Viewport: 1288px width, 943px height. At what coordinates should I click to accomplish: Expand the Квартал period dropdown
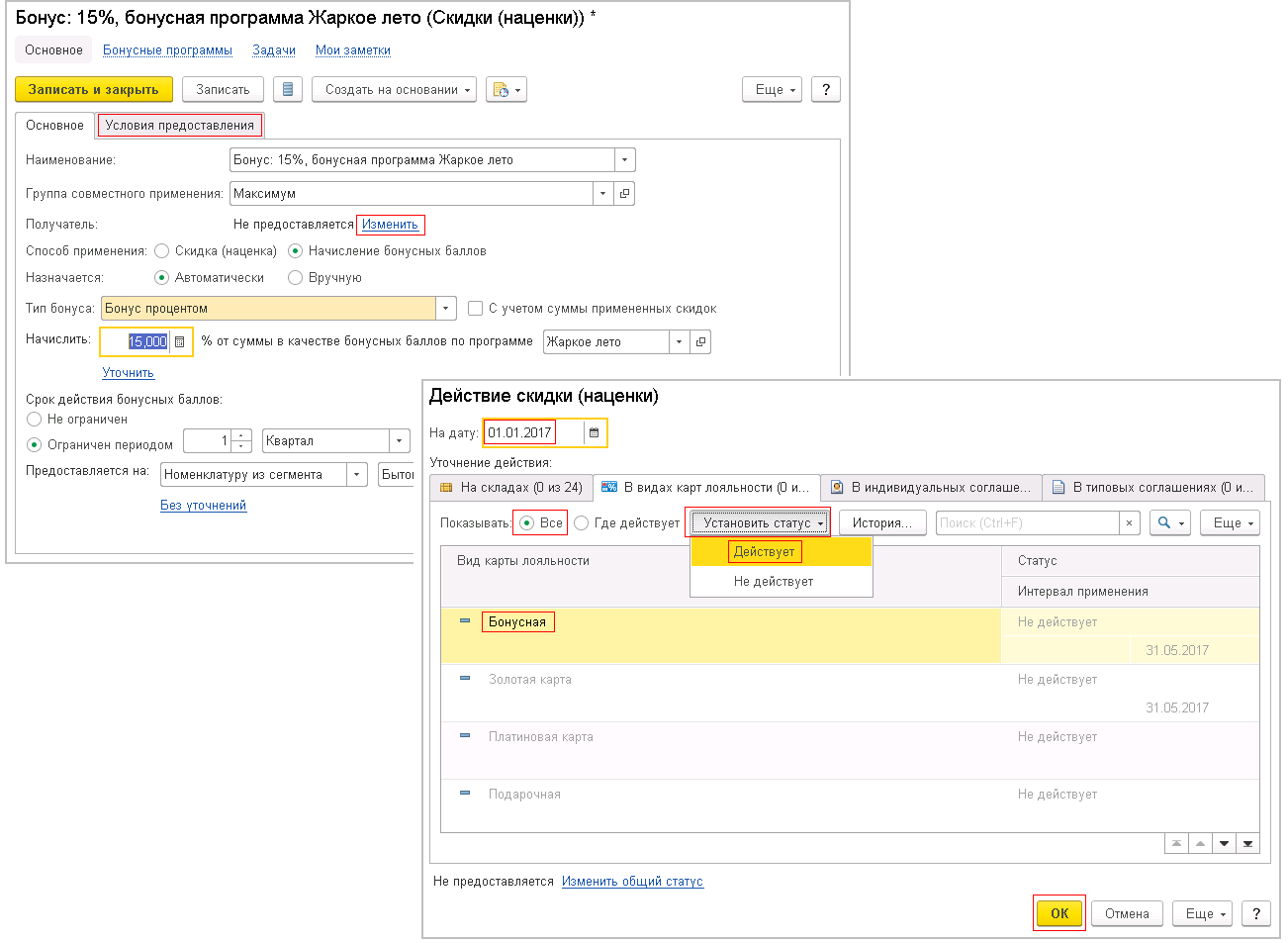(x=400, y=441)
